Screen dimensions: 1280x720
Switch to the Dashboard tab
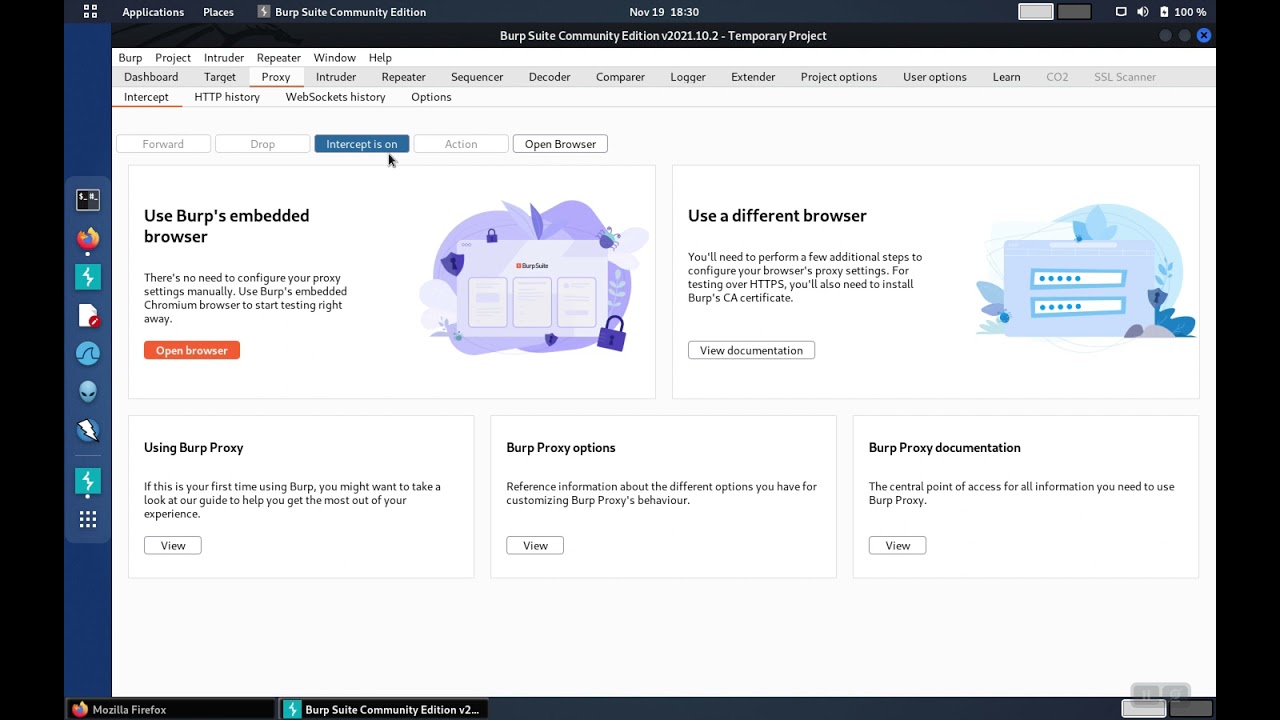point(151,77)
